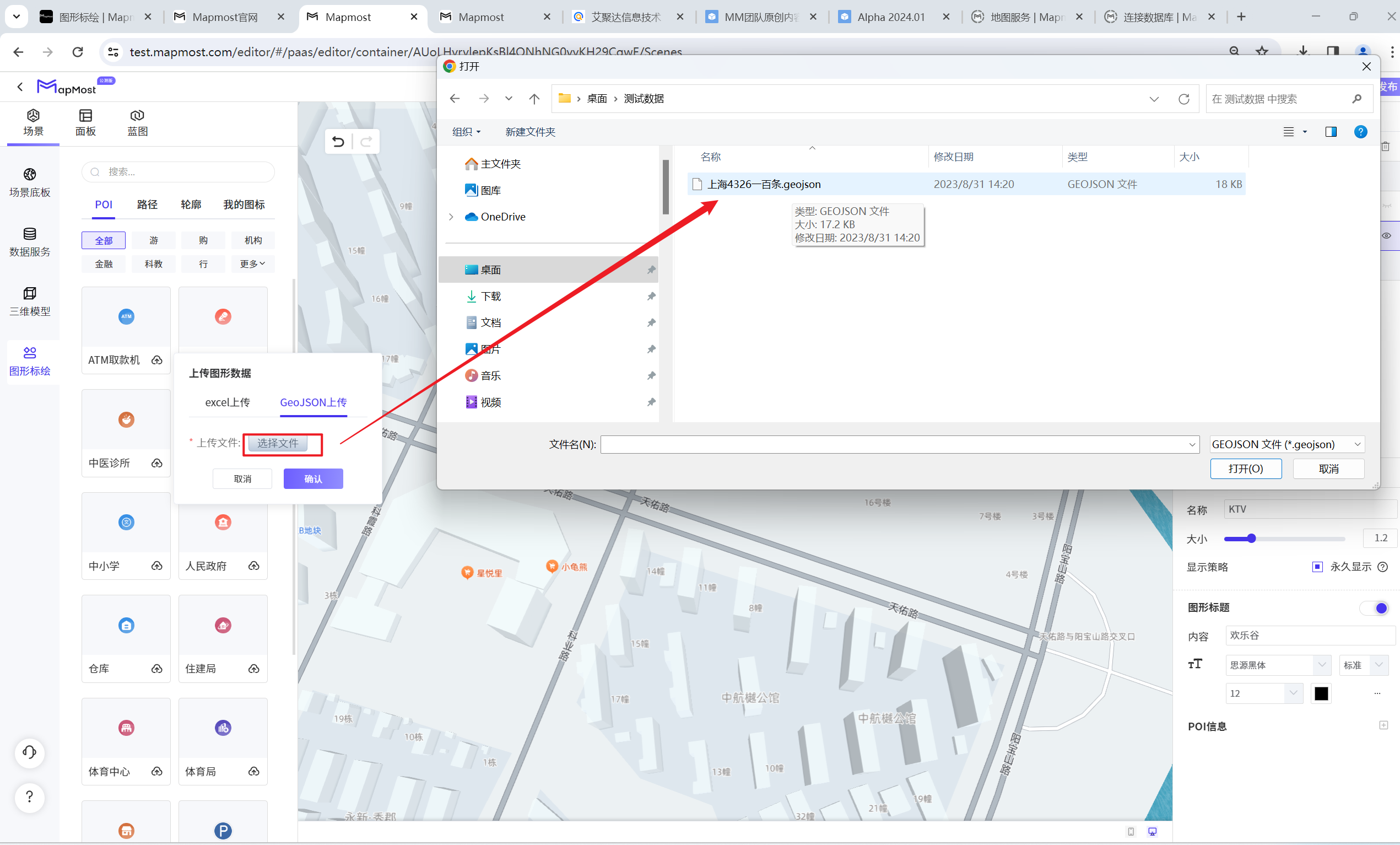Switch to the 面板 tab

85,123
